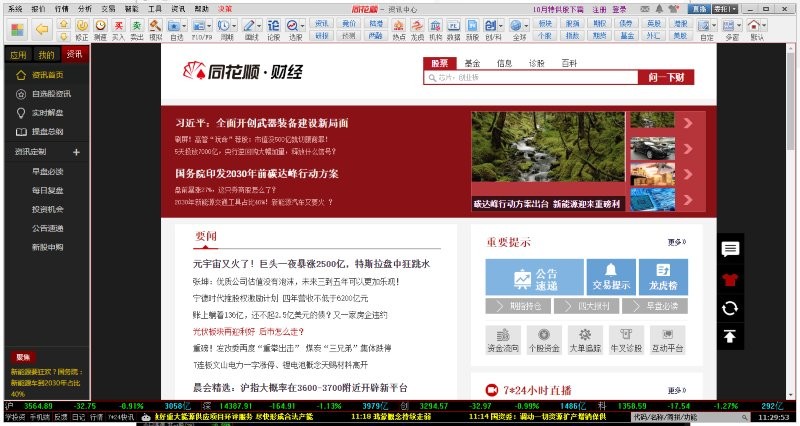Select the 基金 search tab

coord(472,63)
